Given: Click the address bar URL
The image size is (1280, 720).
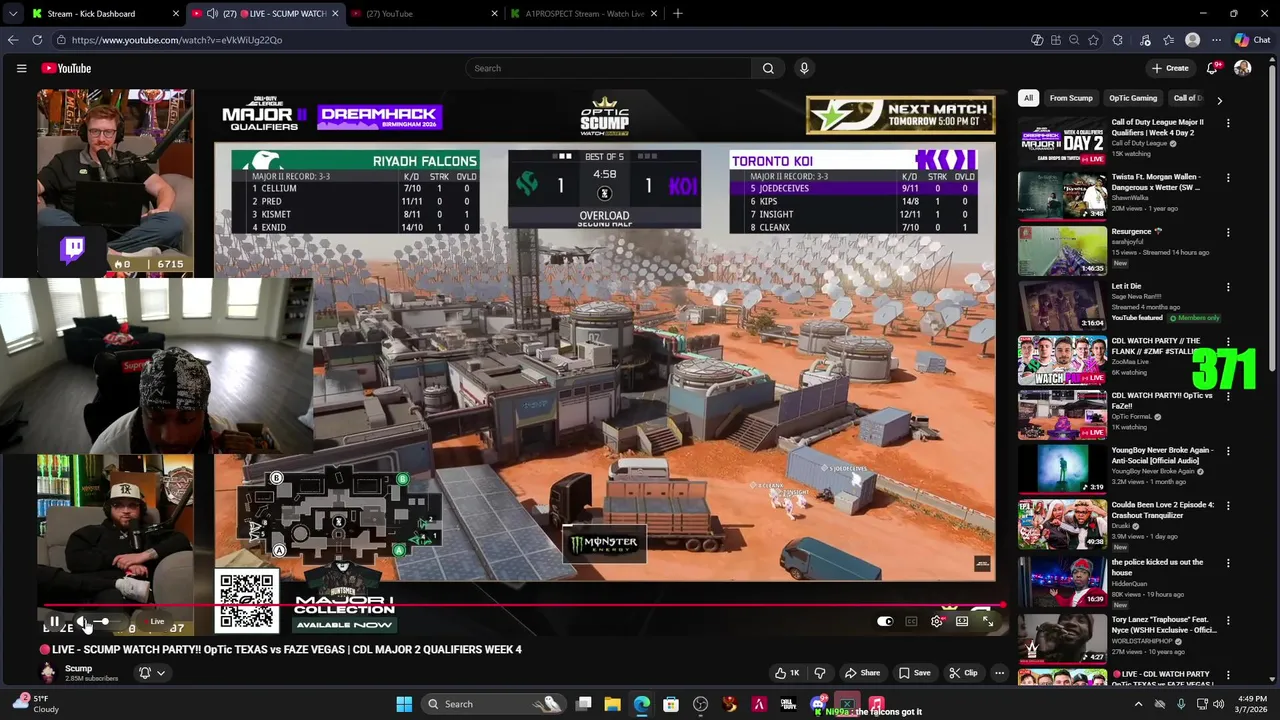Looking at the screenshot, I should pyautogui.click(x=177, y=40).
